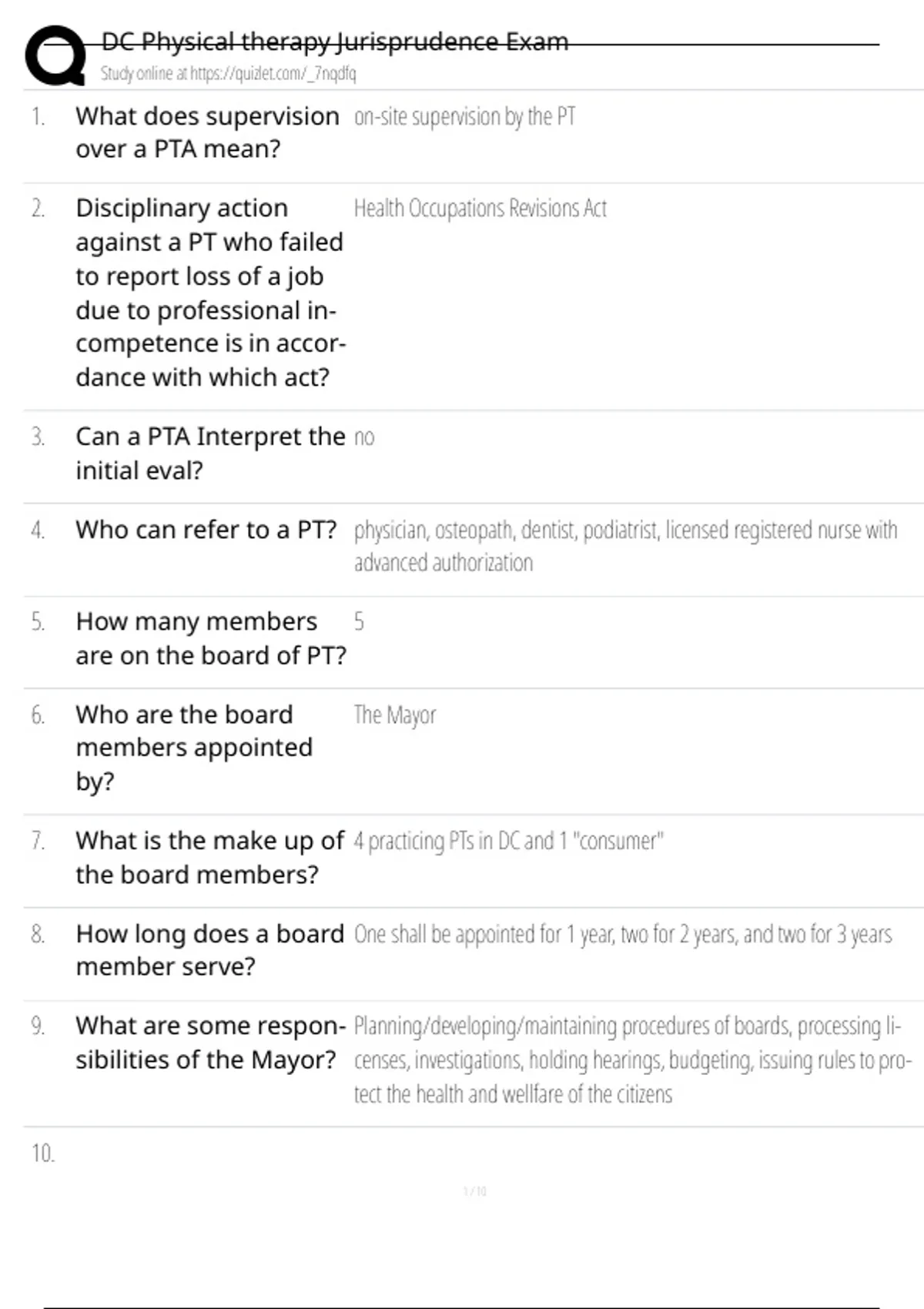The image size is (924, 1309).
Task: Click "4 practicing PTs in DC" answer
Action: [x=508, y=841]
